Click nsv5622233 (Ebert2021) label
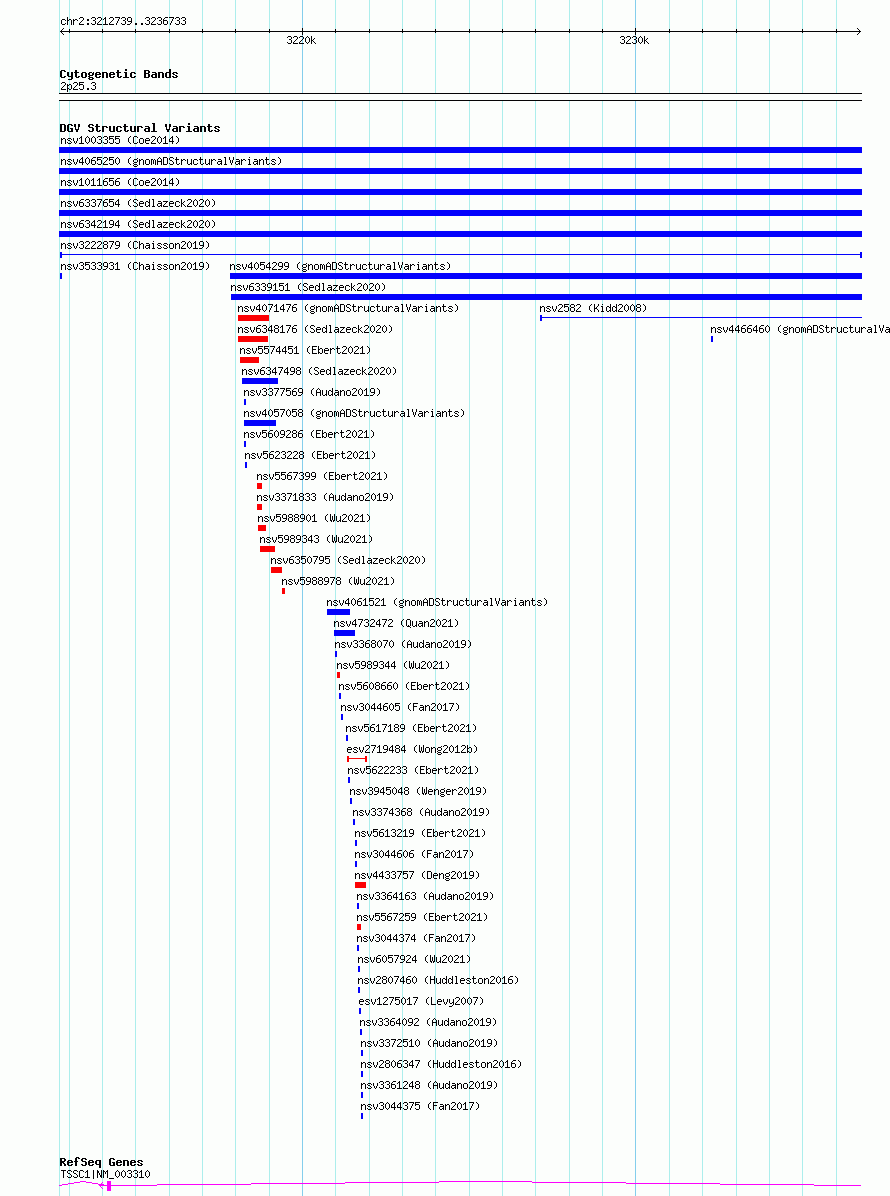The width and height of the screenshot is (890, 1196). 413,770
